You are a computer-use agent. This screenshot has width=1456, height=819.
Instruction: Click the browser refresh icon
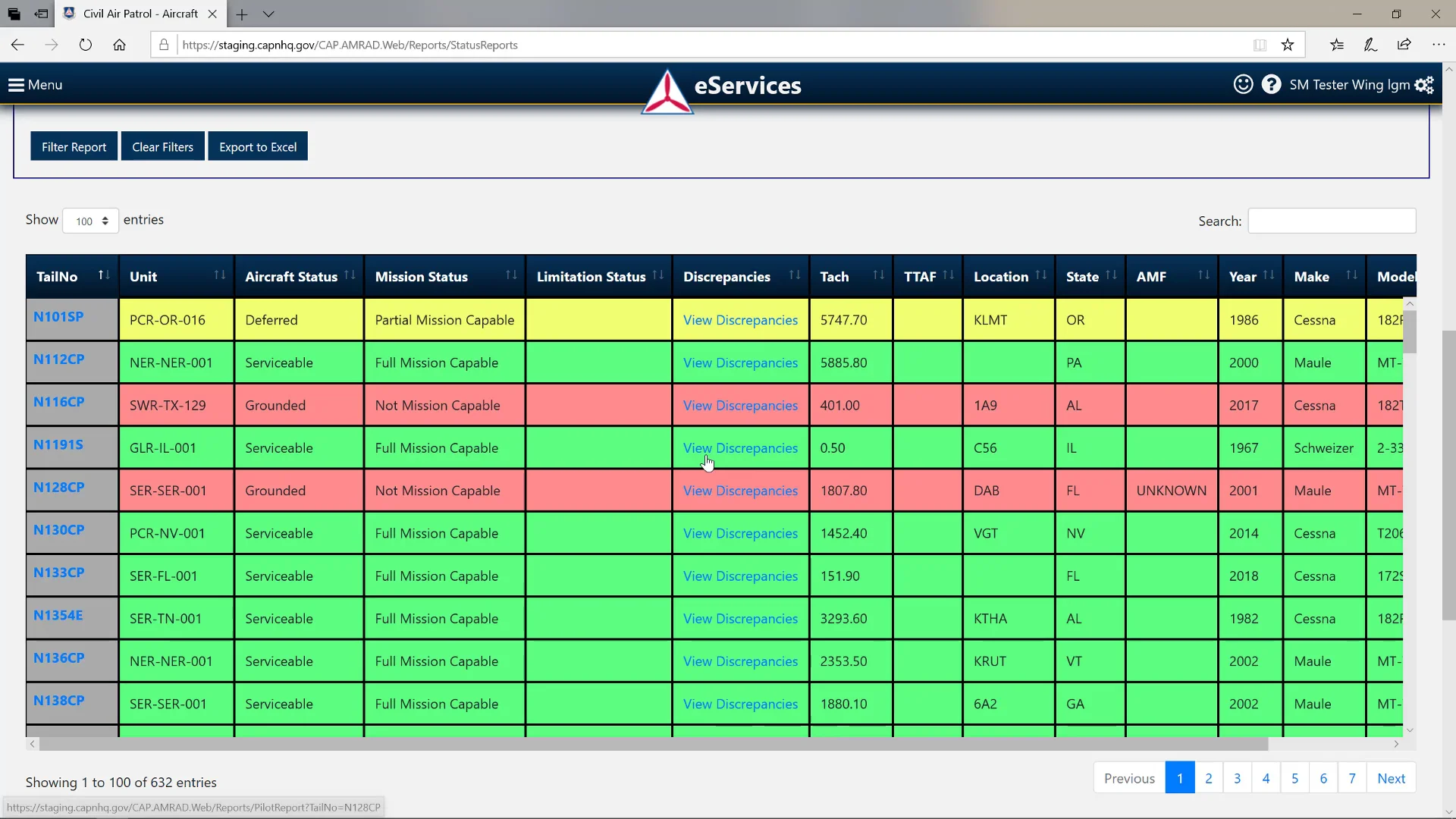coord(86,45)
